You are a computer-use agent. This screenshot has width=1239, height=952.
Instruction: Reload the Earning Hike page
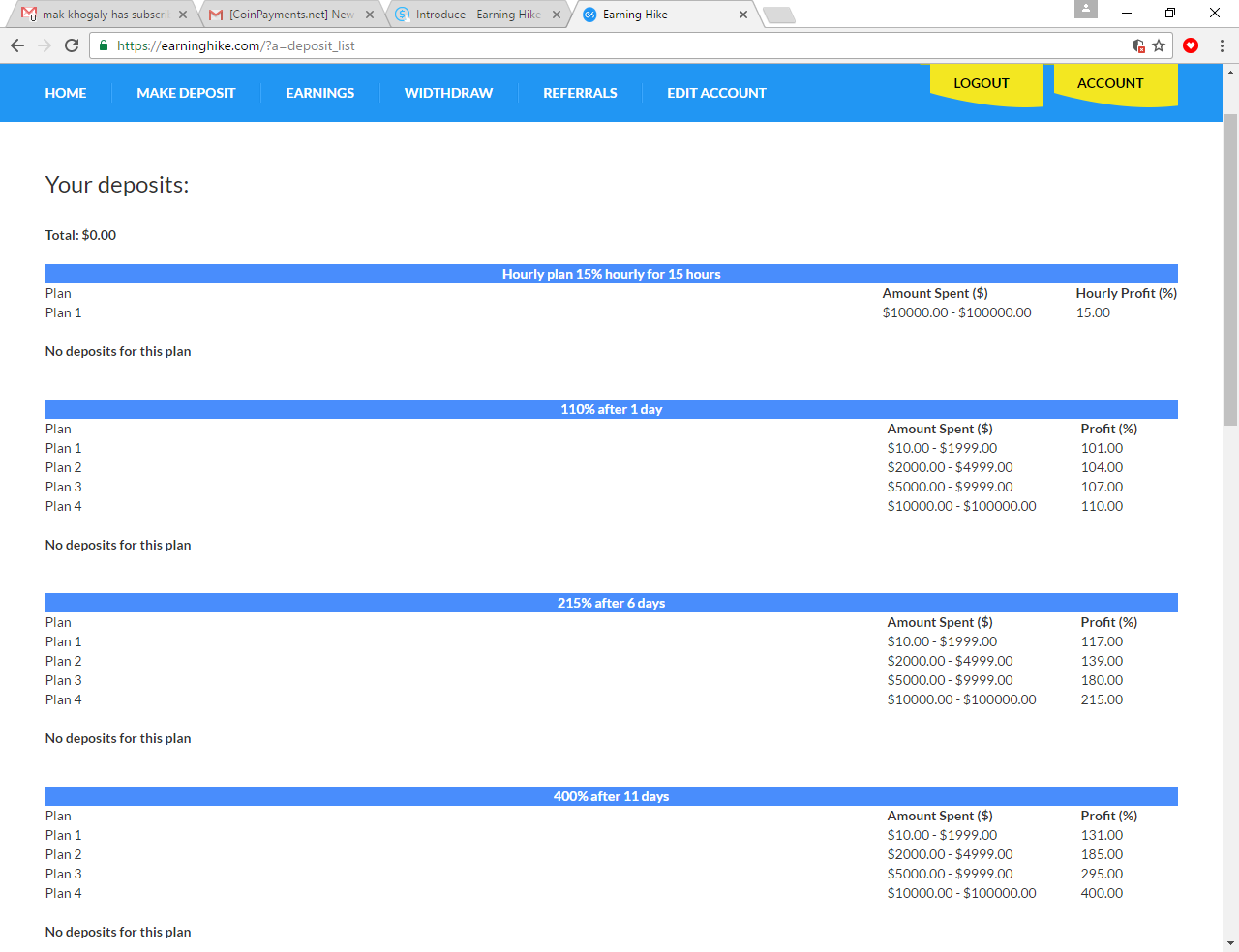(72, 45)
